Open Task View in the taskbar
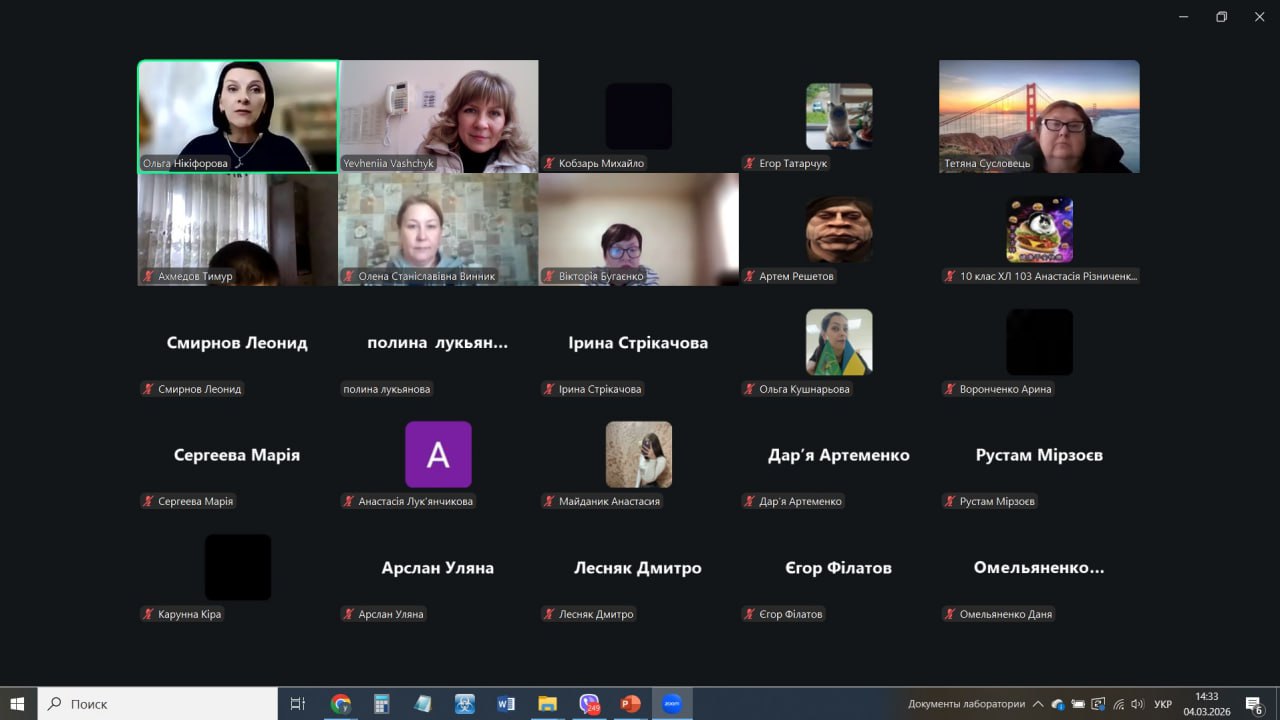Screen dimensions: 1280x720 click(x=297, y=704)
